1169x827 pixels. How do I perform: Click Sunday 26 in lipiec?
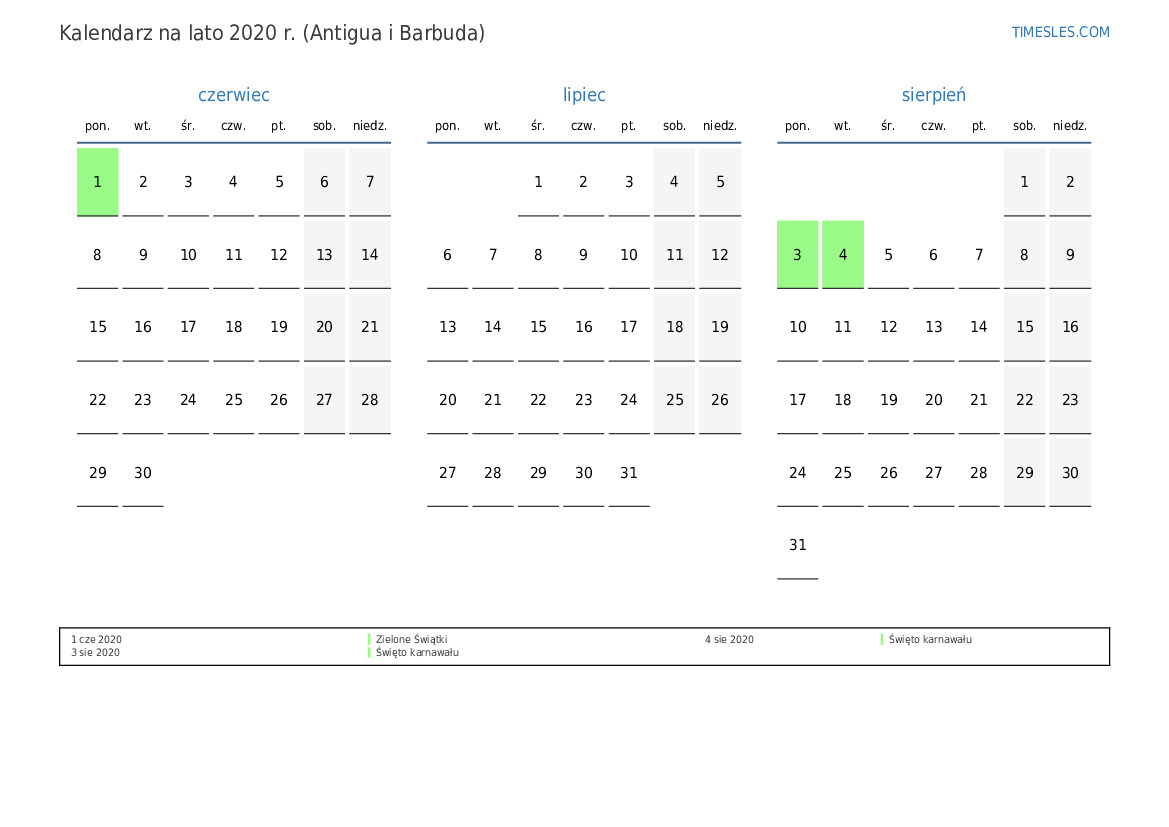click(720, 400)
